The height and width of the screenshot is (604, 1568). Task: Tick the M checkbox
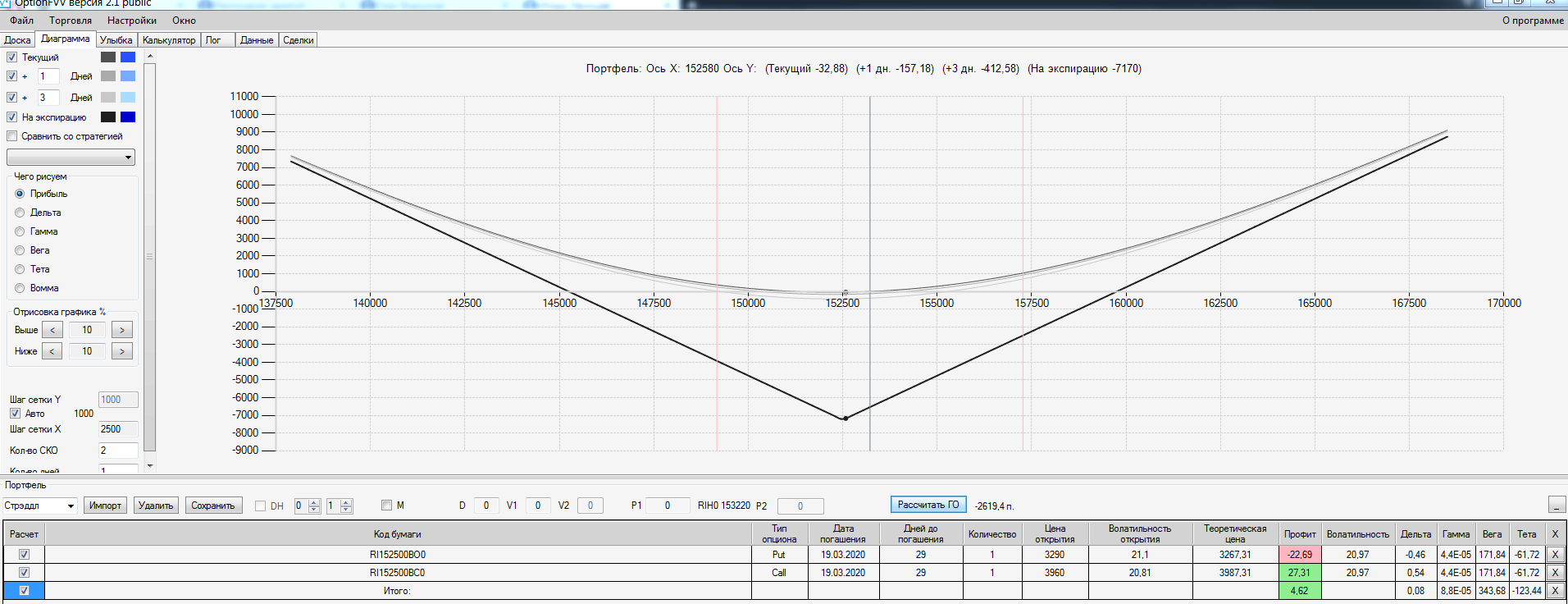387,506
